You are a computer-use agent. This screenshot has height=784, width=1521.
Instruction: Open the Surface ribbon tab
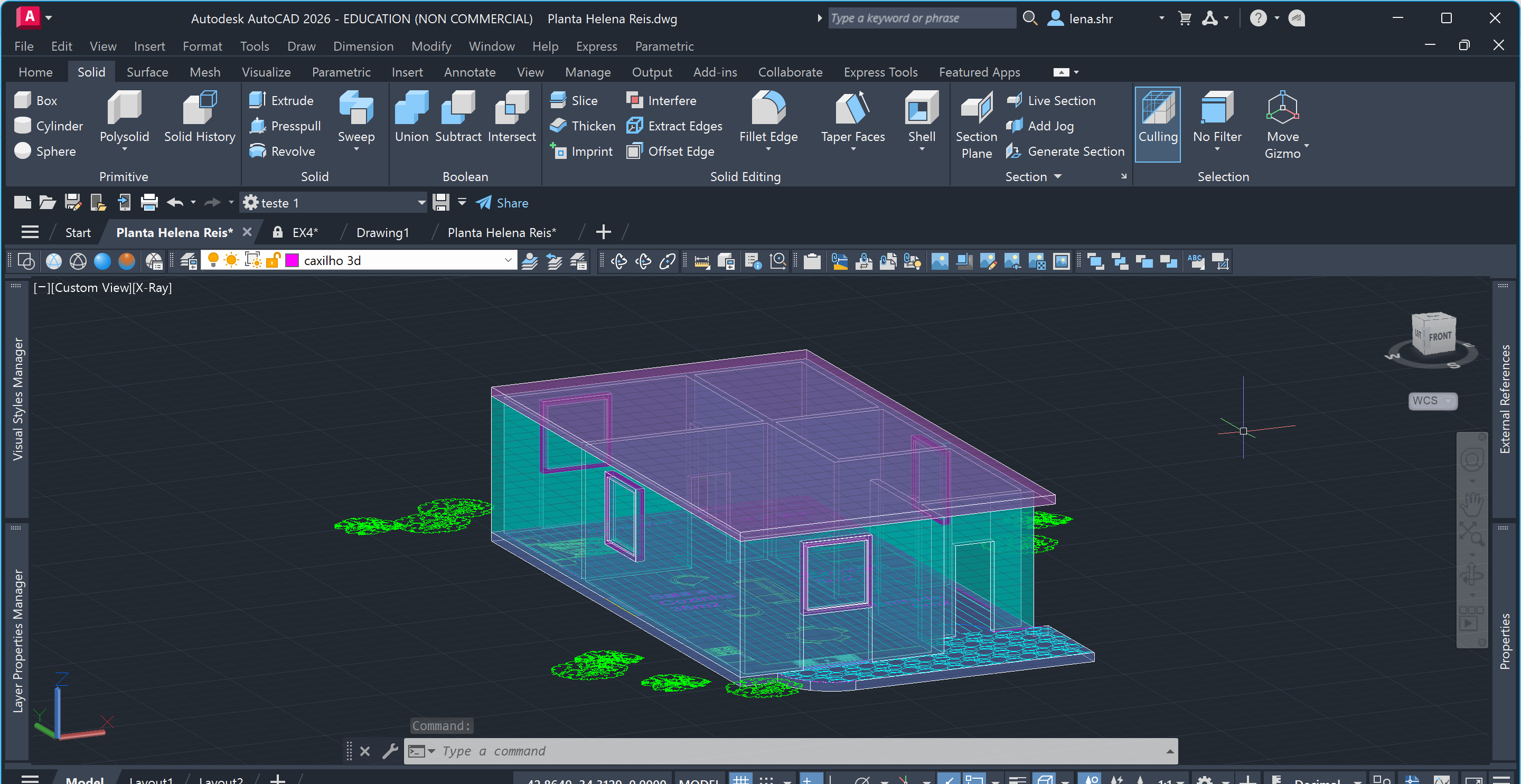click(x=147, y=72)
